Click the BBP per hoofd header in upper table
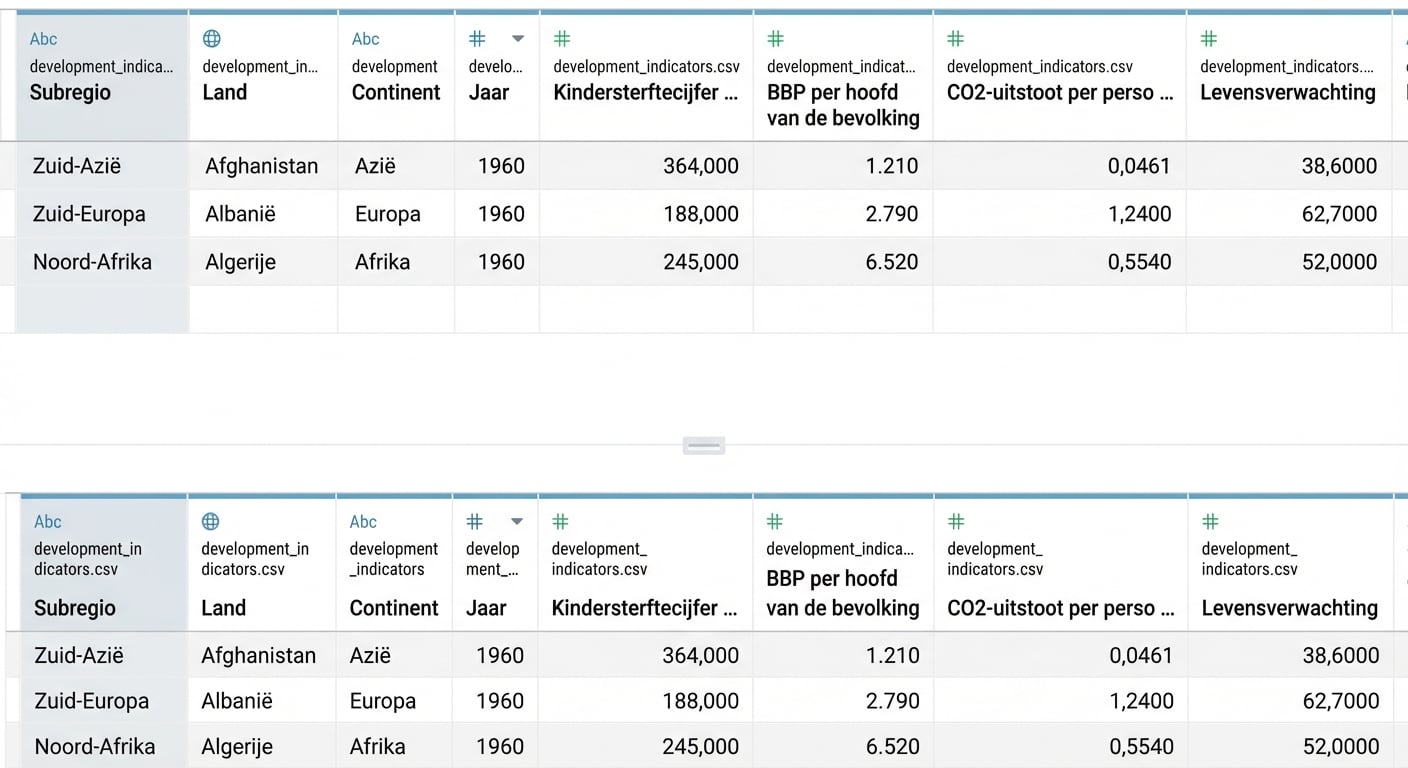Viewport: 1408px width, 768px height. [x=842, y=104]
